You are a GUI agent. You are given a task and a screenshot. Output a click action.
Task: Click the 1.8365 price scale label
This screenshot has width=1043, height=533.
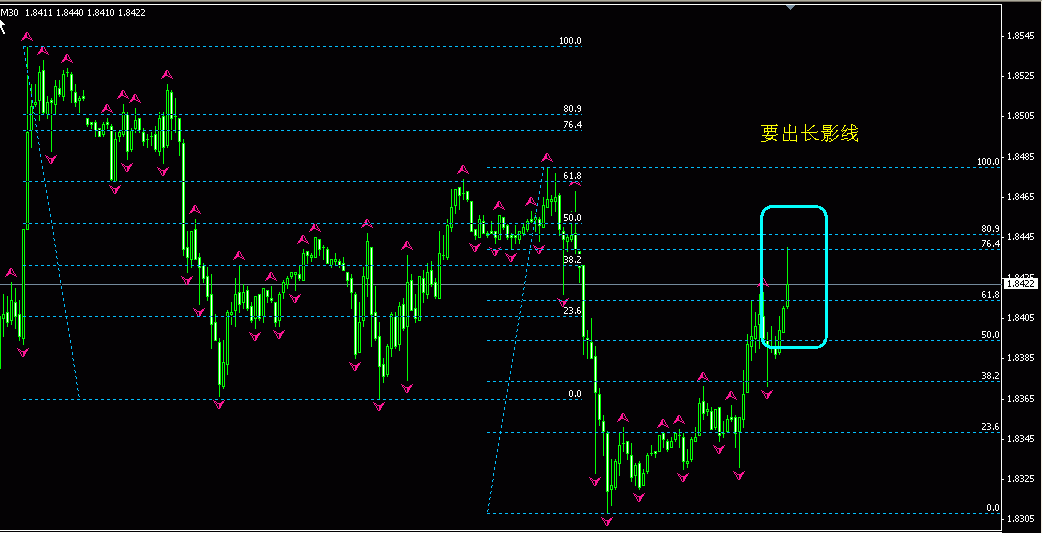[1022, 399]
